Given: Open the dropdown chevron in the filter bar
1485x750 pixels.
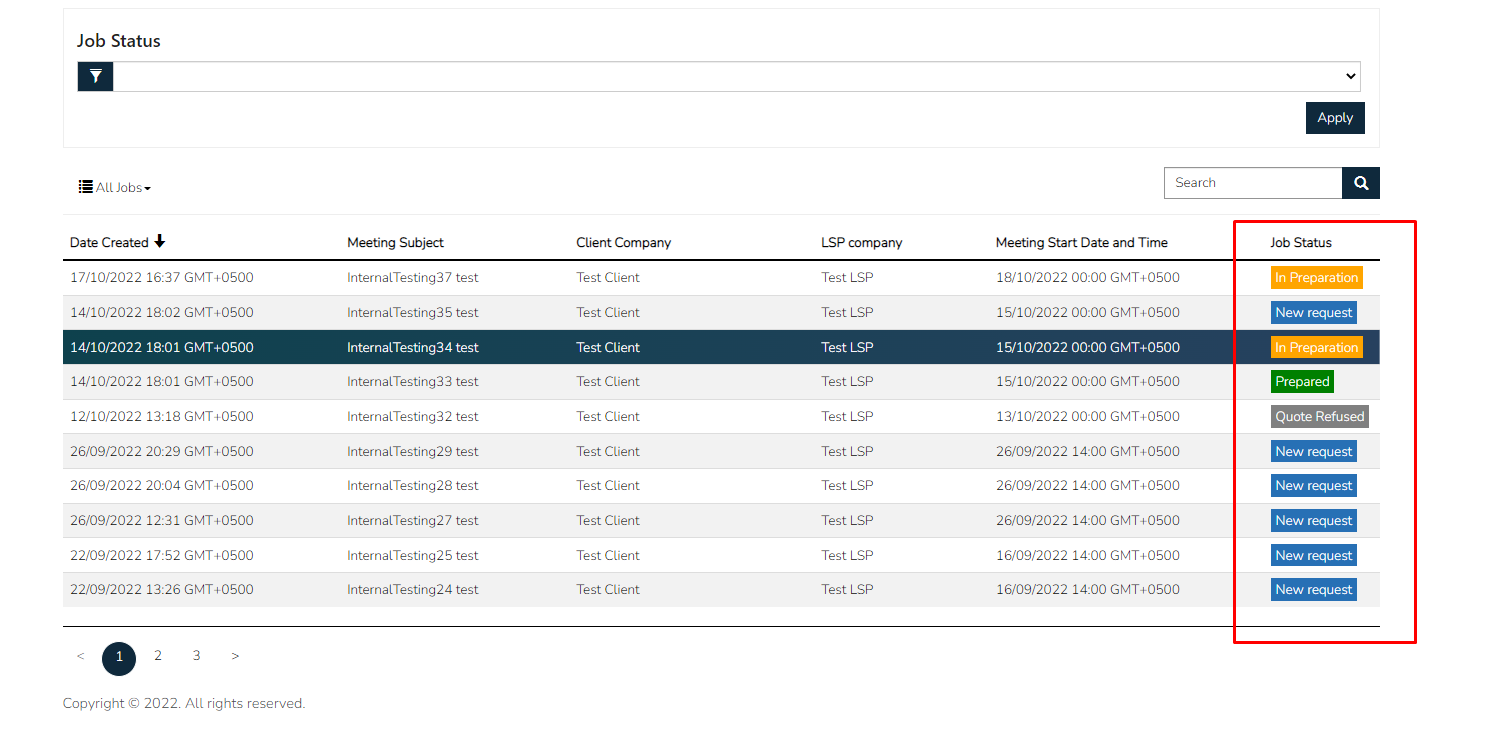Looking at the screenshot, I should coord(1351,76).
